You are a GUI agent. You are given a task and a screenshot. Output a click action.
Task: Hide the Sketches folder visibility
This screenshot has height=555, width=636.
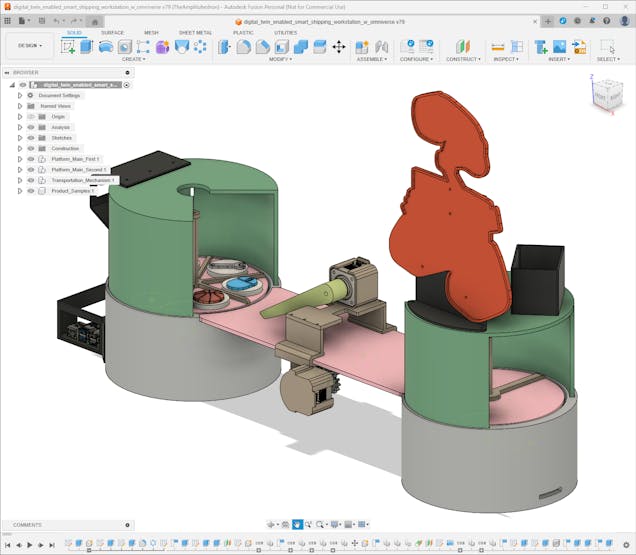[x=30, y=138]
